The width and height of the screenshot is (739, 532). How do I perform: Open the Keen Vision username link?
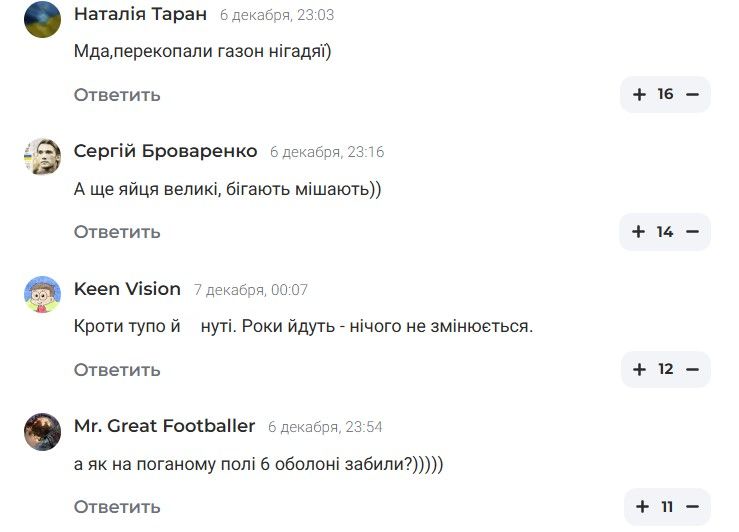click(127, 289)
